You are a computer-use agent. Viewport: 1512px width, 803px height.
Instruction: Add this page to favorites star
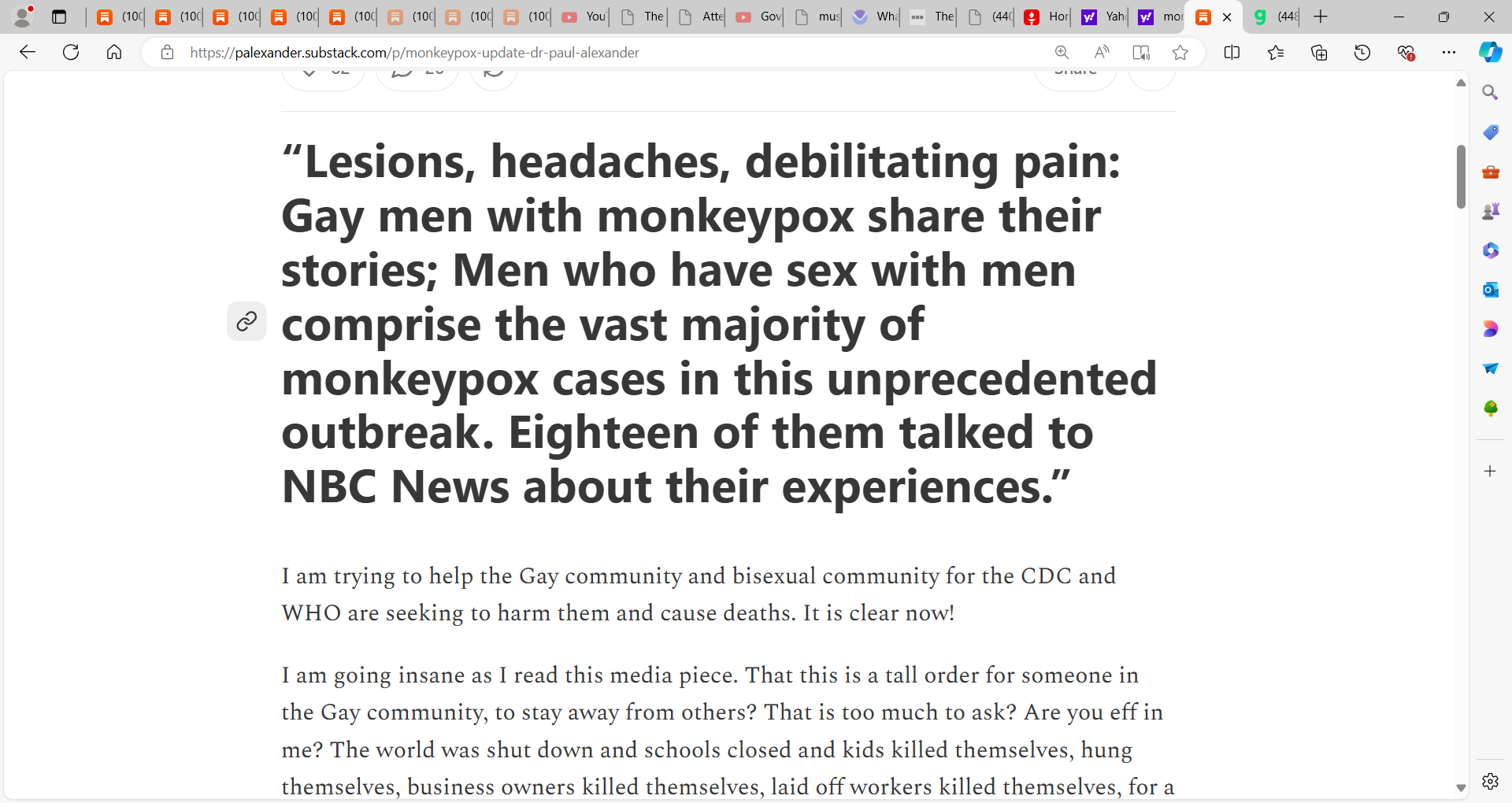click(x=1180, y=53)
